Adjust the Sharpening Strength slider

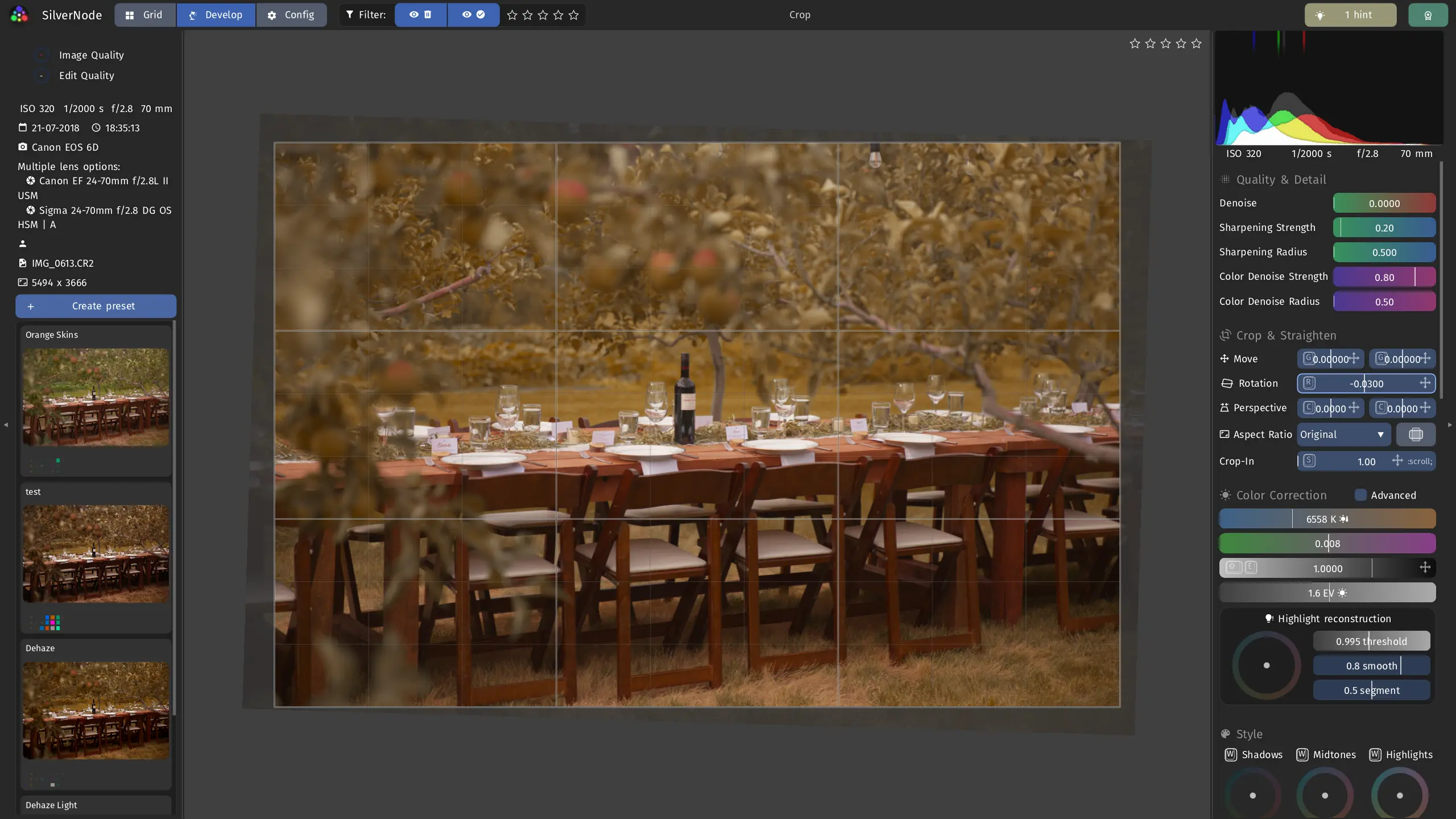click(x=1384, y=227)
